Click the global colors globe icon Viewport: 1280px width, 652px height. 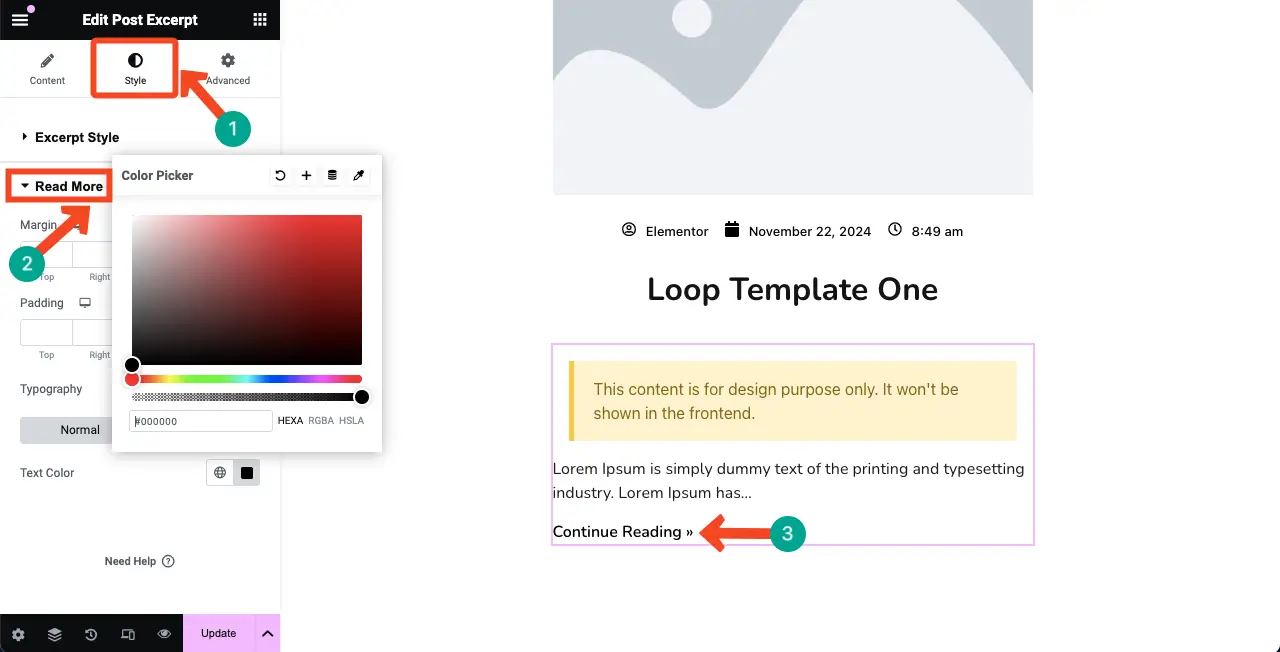pos(220,473)
